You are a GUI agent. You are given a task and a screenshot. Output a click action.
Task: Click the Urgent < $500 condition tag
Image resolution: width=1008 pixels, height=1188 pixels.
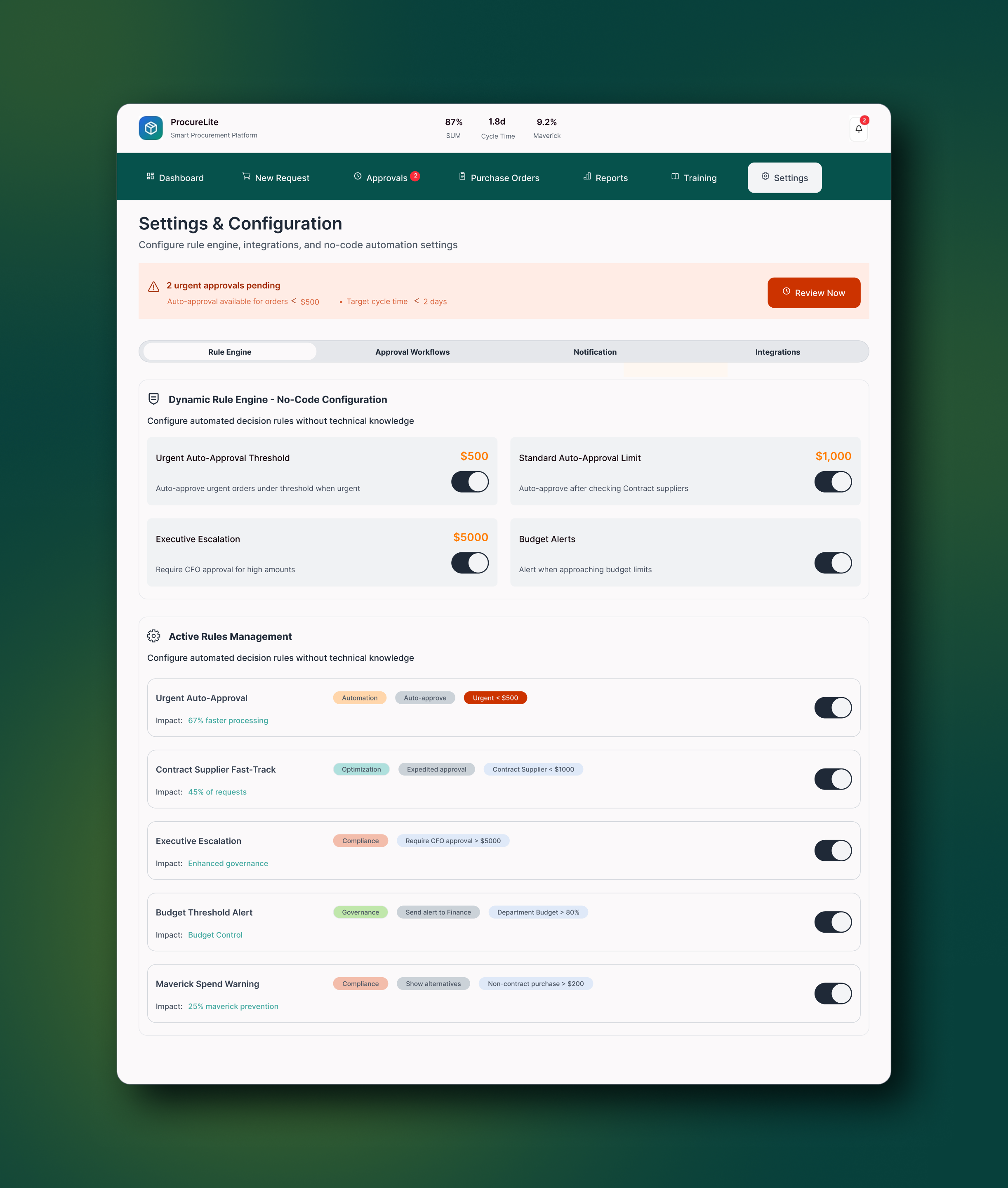495,698
